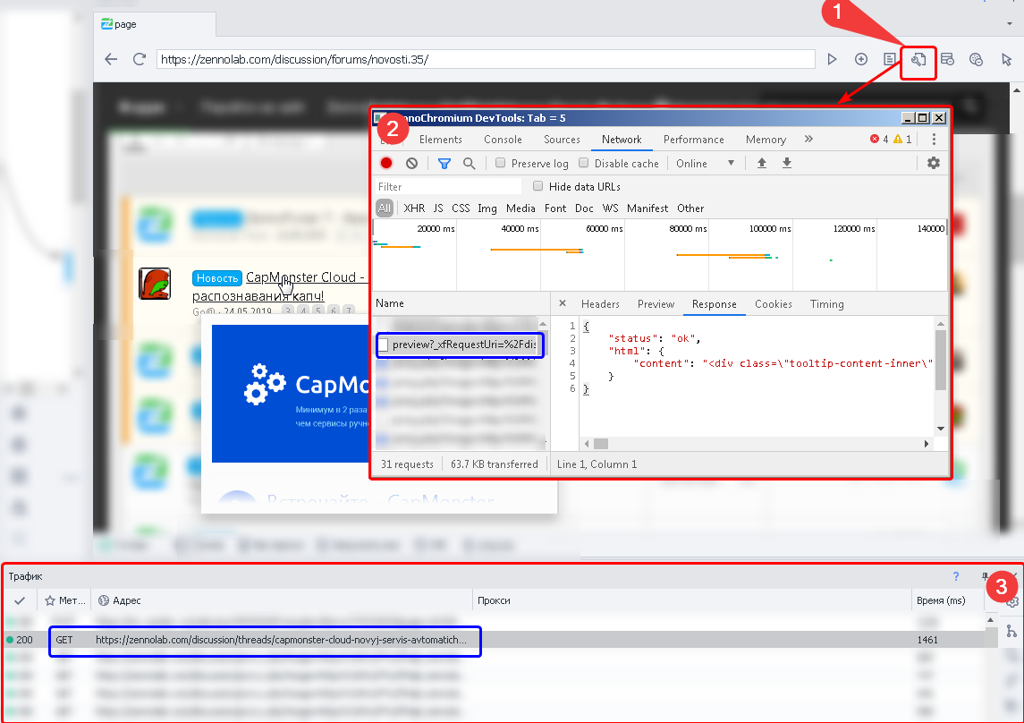Click the Filter text input field
The height and width of the screenshot is (723, 1024).
tap(448, 187)
